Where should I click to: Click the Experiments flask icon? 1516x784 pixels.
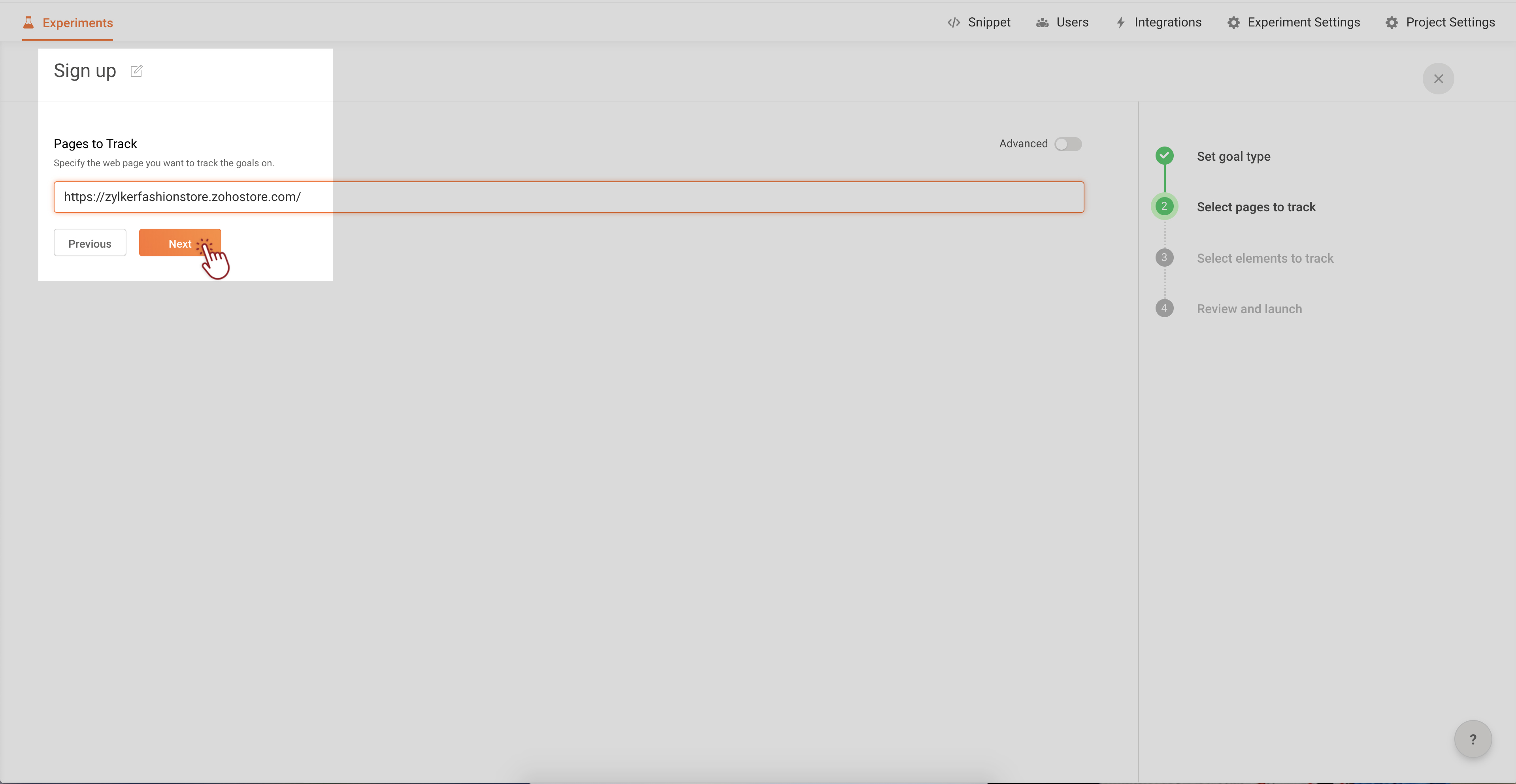tap(28, 23)
